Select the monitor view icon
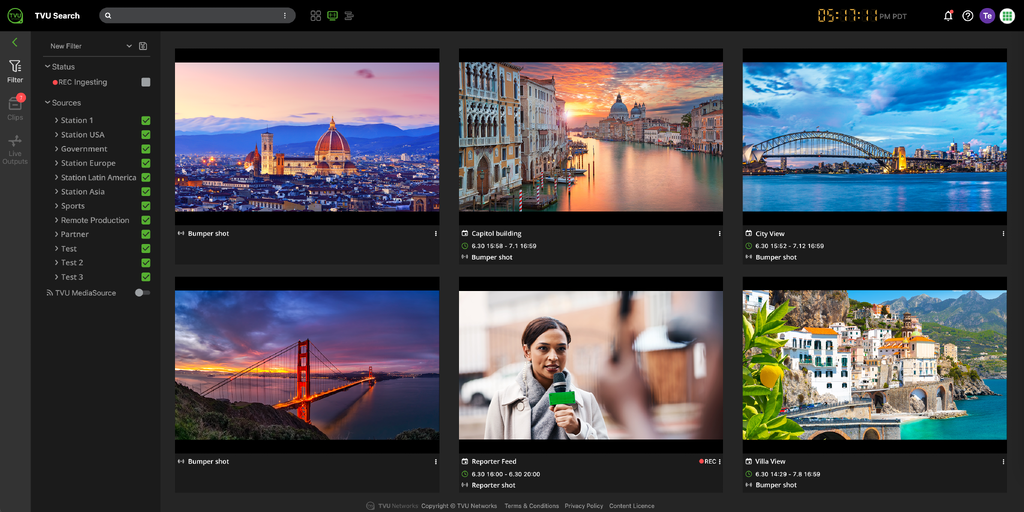Screen dimensions: 1024x512 click(332, 16)
